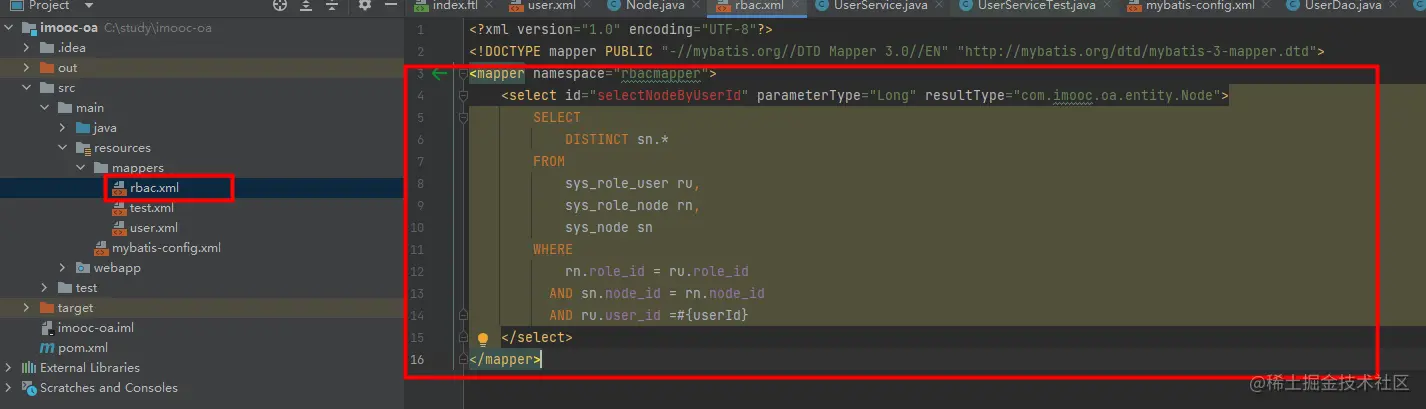Image resolution: width=1426 pixels, height=409 pixels.
Task: Click line number 12 in the gutter
Action: pos(417,272)
